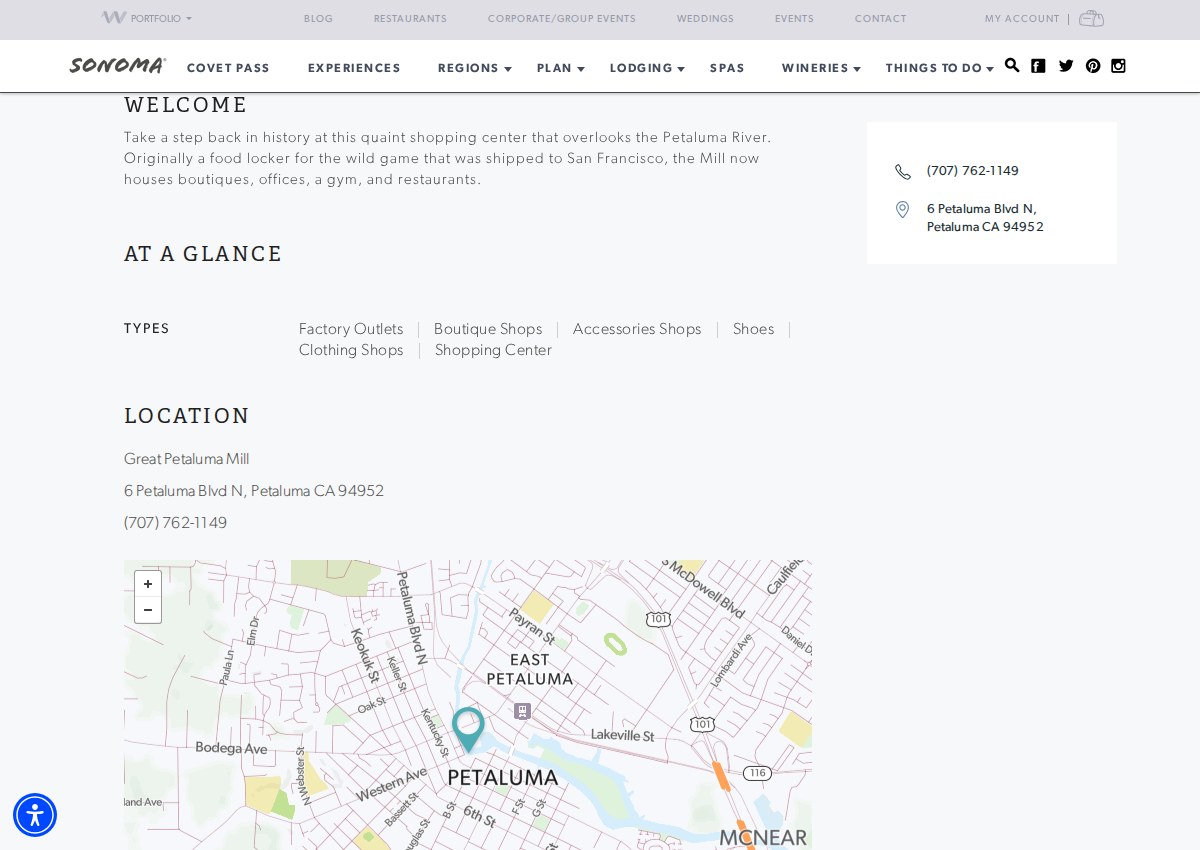Image resolution: width=1200 pixels, height=850 pixels.
Task: Click the EAST PETALUMA map label
Action: [x=530, y=669]
